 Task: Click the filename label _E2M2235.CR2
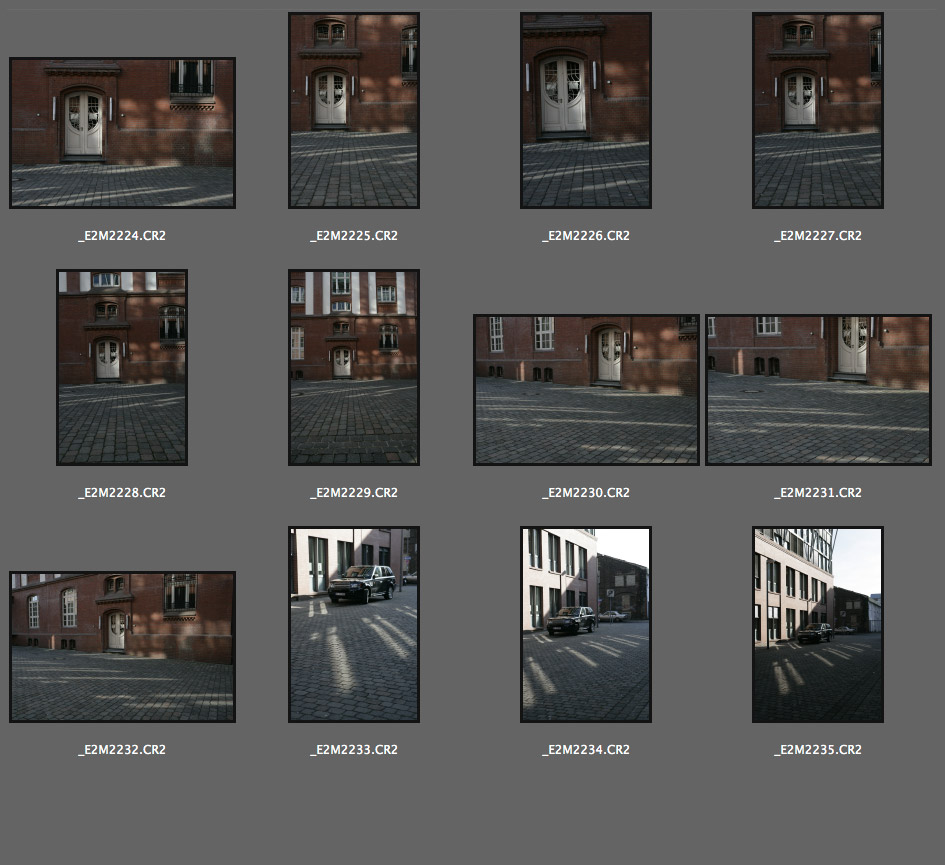[818, 750]
